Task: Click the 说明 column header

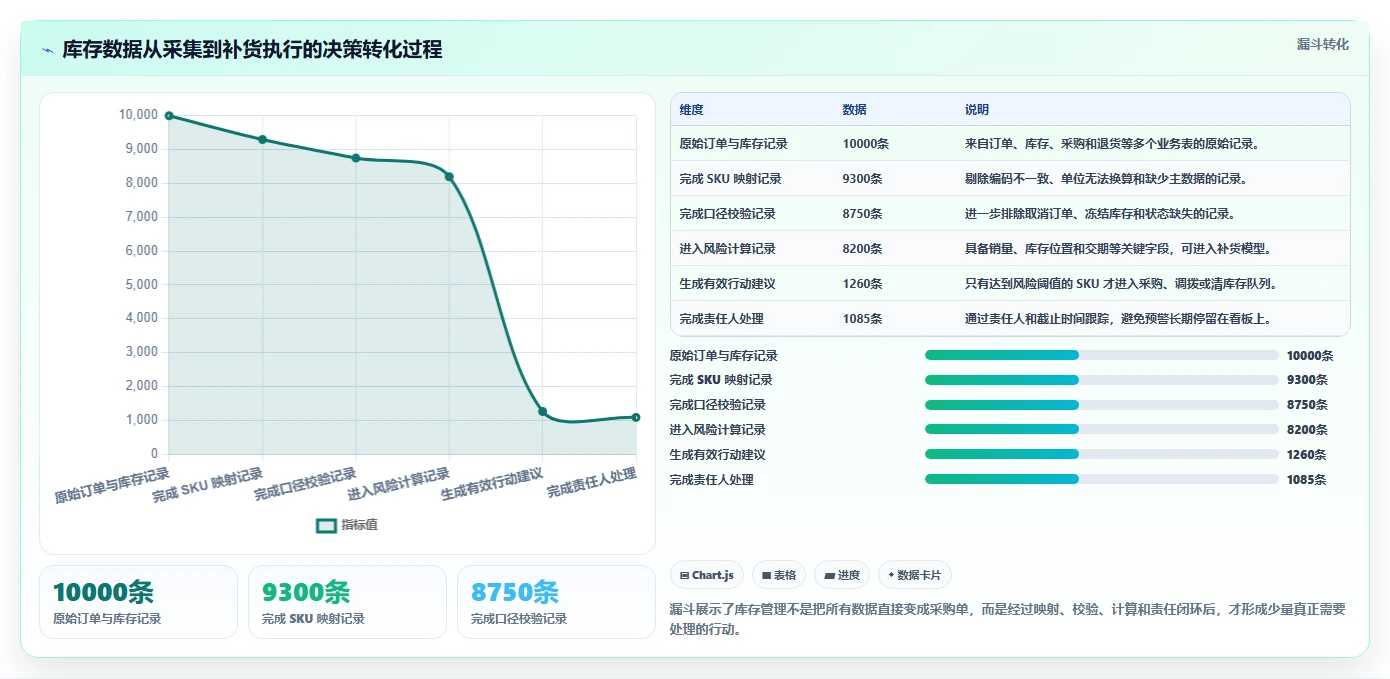Action: click(x=977, y=110)
